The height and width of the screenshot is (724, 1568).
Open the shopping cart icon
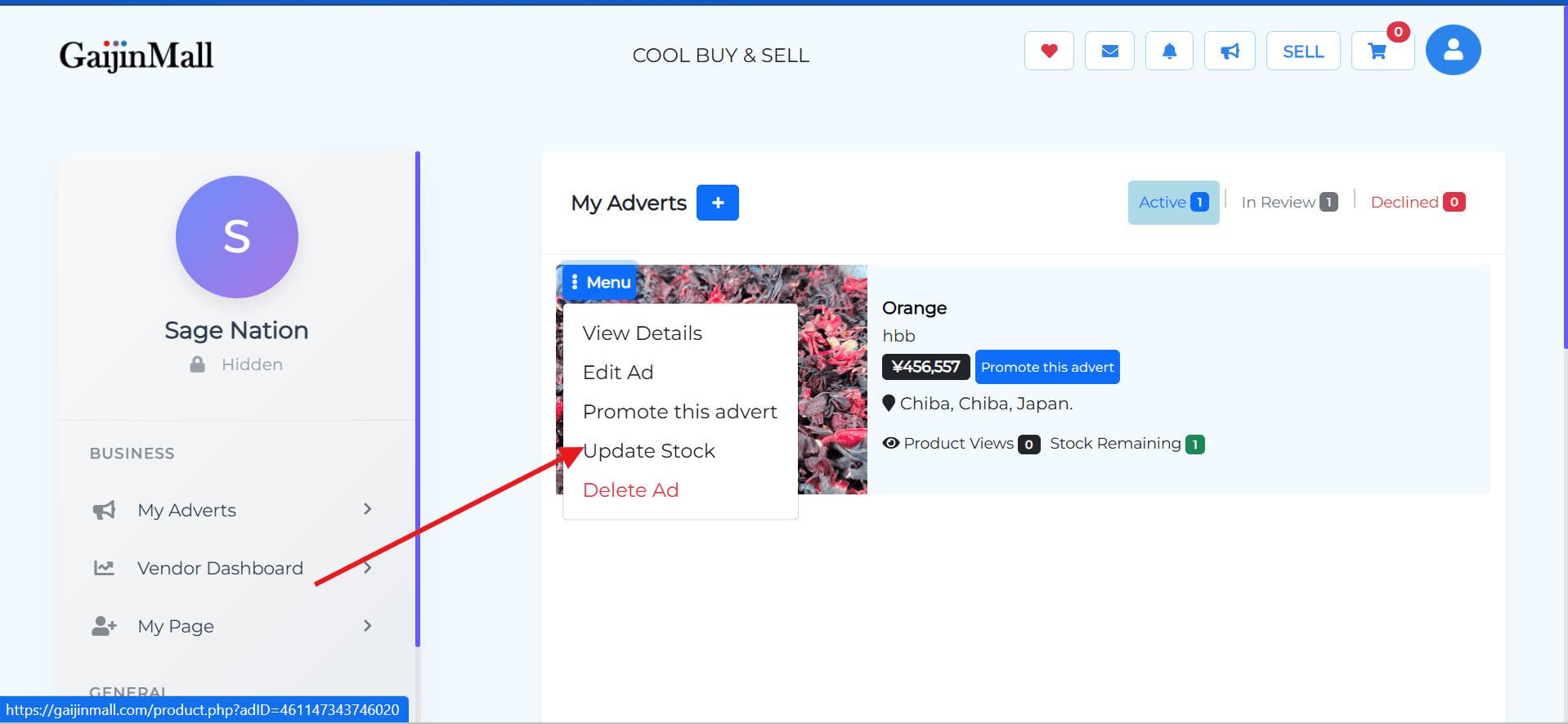coord(1378,51)
